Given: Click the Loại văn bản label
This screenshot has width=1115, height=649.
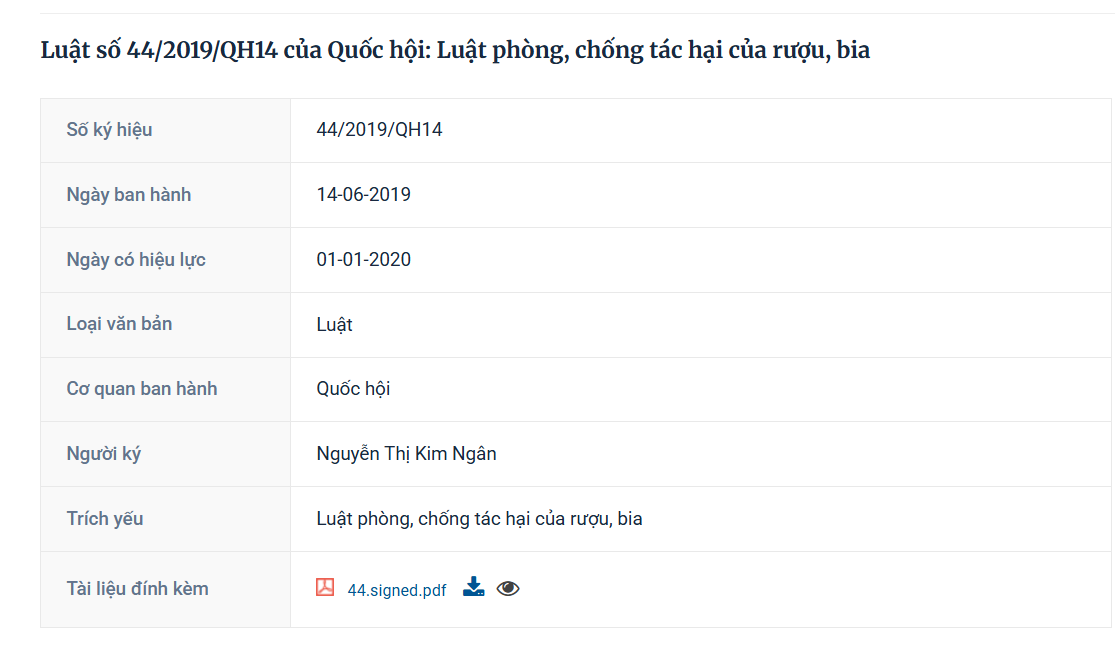Looking at the screenshot, I should (119, 324).
